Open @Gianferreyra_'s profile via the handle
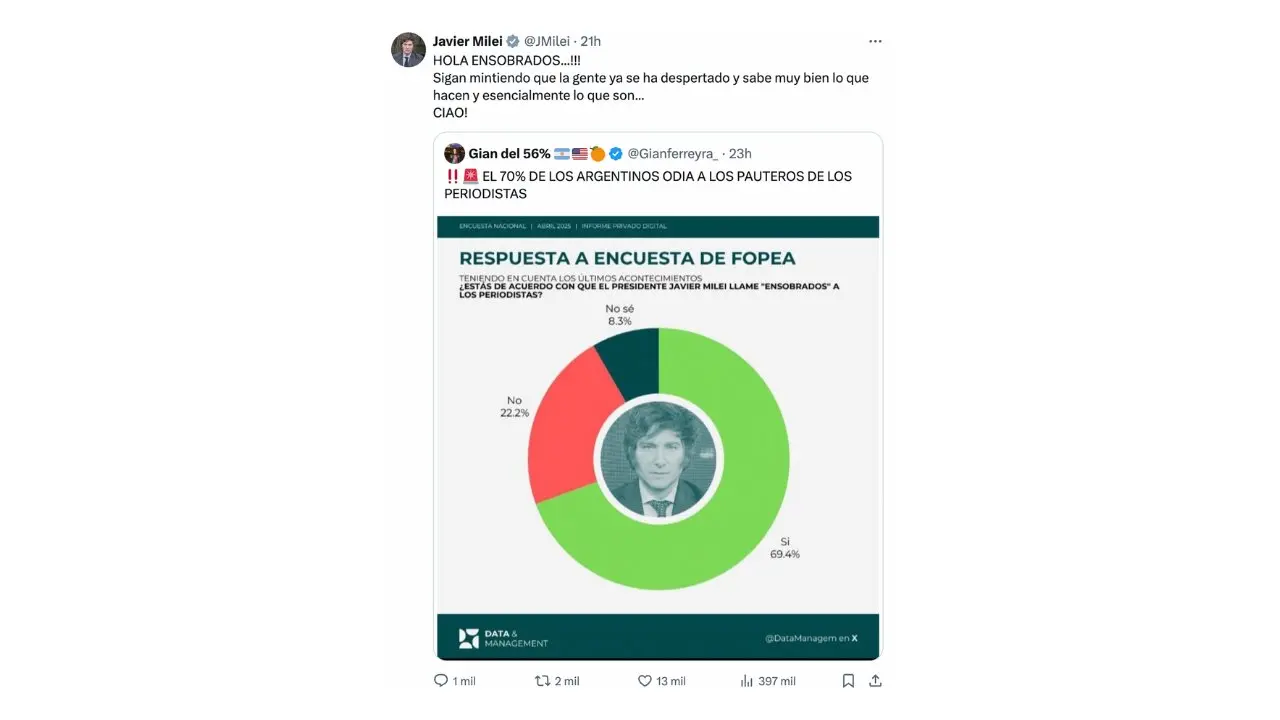 tap(672, 153)
